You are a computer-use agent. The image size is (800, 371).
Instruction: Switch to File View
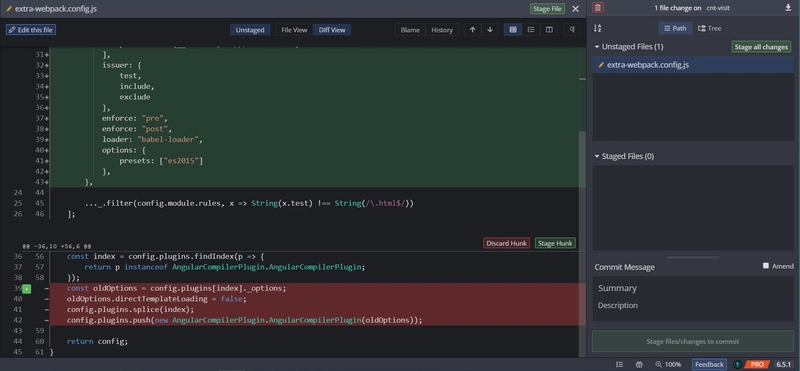(x=294, y=30)
